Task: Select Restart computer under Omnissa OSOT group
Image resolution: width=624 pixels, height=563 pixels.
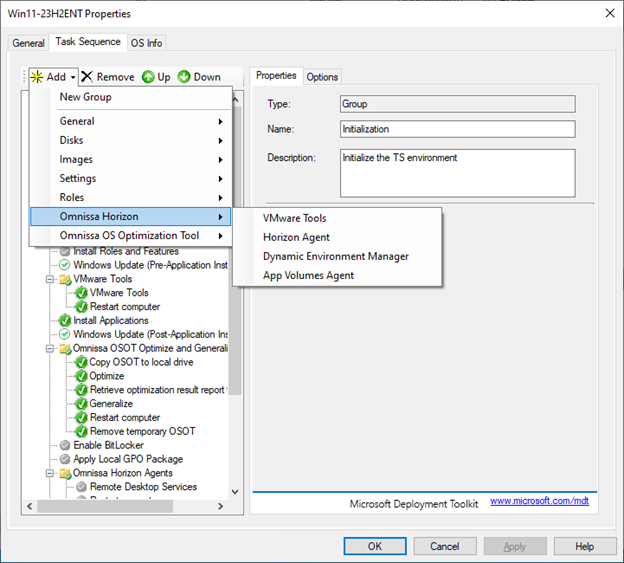Action: coord(125,417)
